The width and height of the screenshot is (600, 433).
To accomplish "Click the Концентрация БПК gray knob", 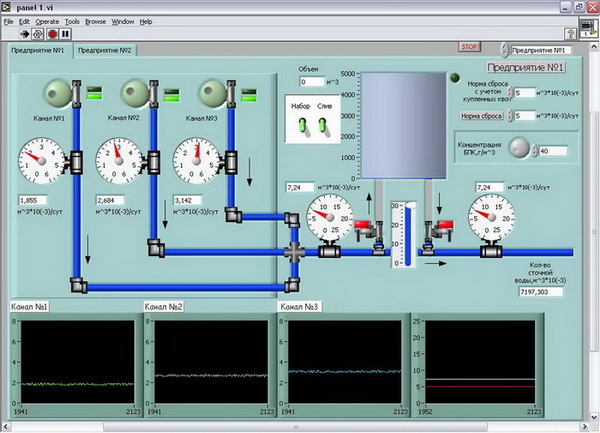I will [x=519, y=148].
